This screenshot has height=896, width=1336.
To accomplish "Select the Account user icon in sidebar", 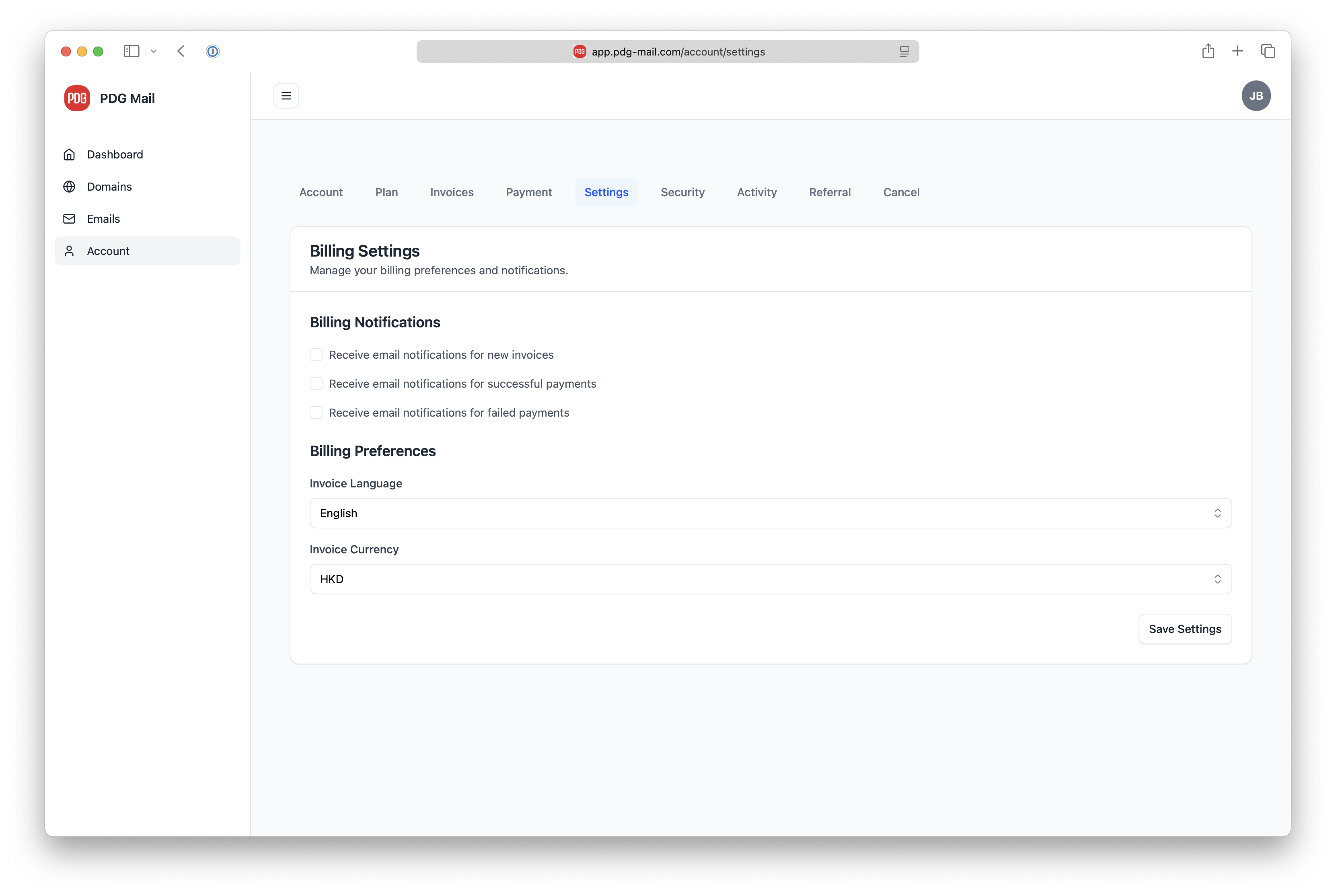I will tap(69, 251).
